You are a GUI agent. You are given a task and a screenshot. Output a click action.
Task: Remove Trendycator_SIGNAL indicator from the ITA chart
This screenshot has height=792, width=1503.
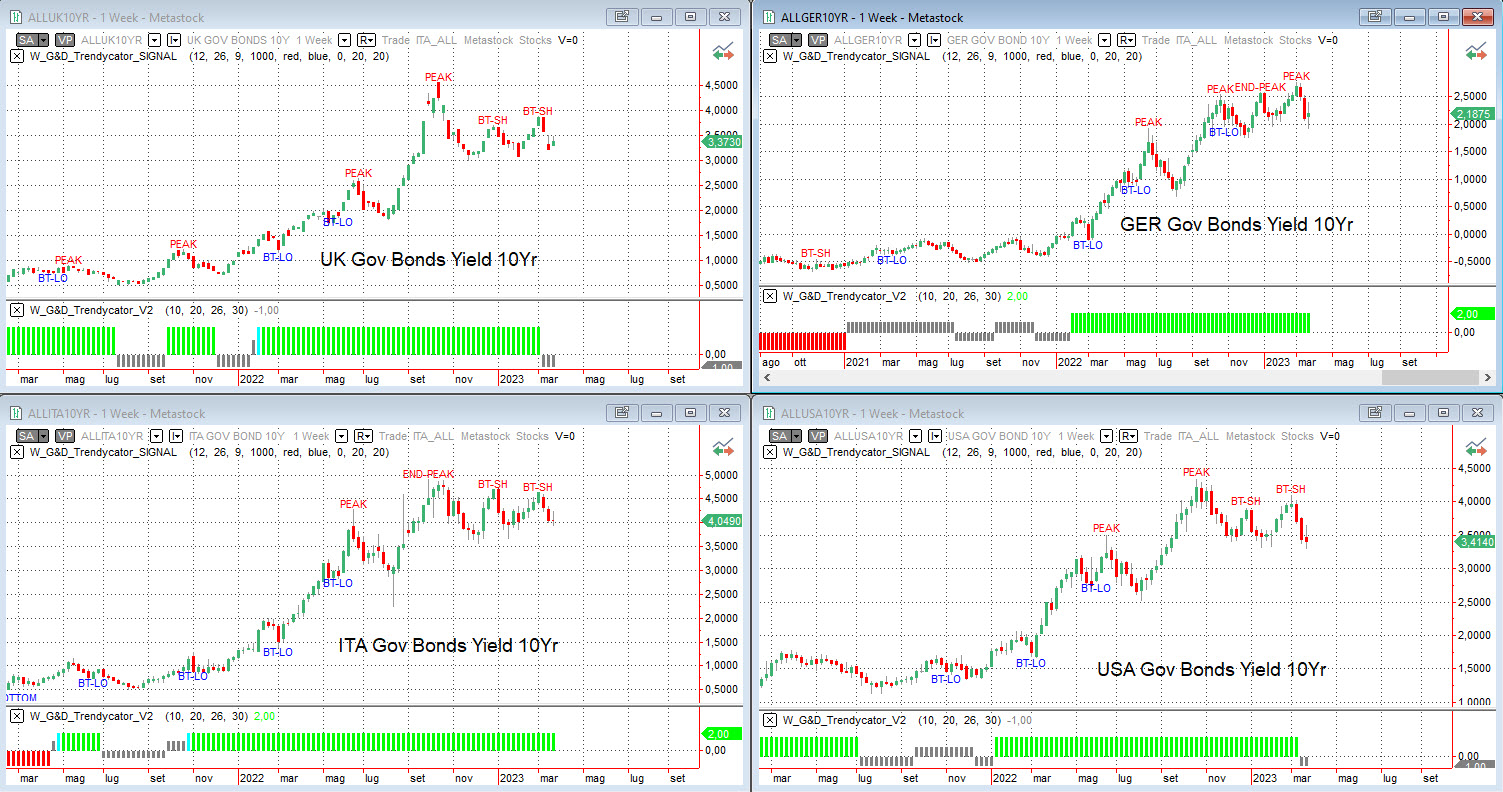pos(15,452)
